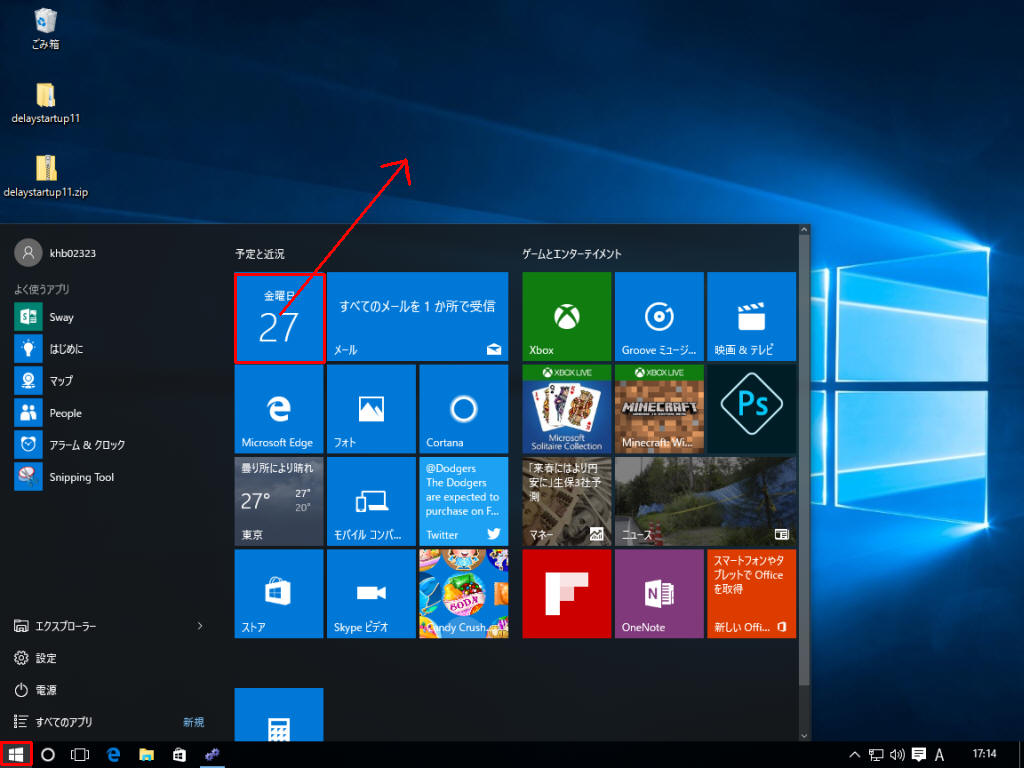Open the Groove Music tile
The width and height of the screenshot is (1024, 768).
coord(659,316)
